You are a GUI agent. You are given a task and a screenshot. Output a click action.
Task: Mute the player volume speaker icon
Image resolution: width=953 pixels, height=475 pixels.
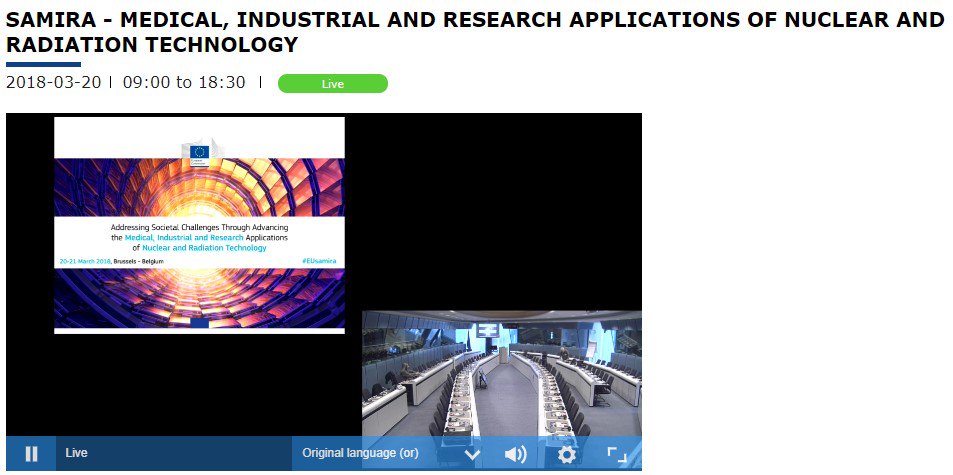[x=515, y=454]
